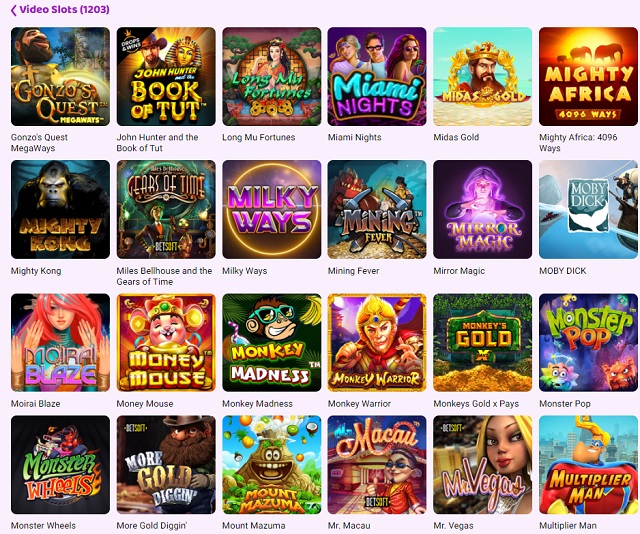The height and width of the screenshot is (534, 640).
Task: Open the Mirror Magic game thumbnail
Action: [x=483, y=209]
